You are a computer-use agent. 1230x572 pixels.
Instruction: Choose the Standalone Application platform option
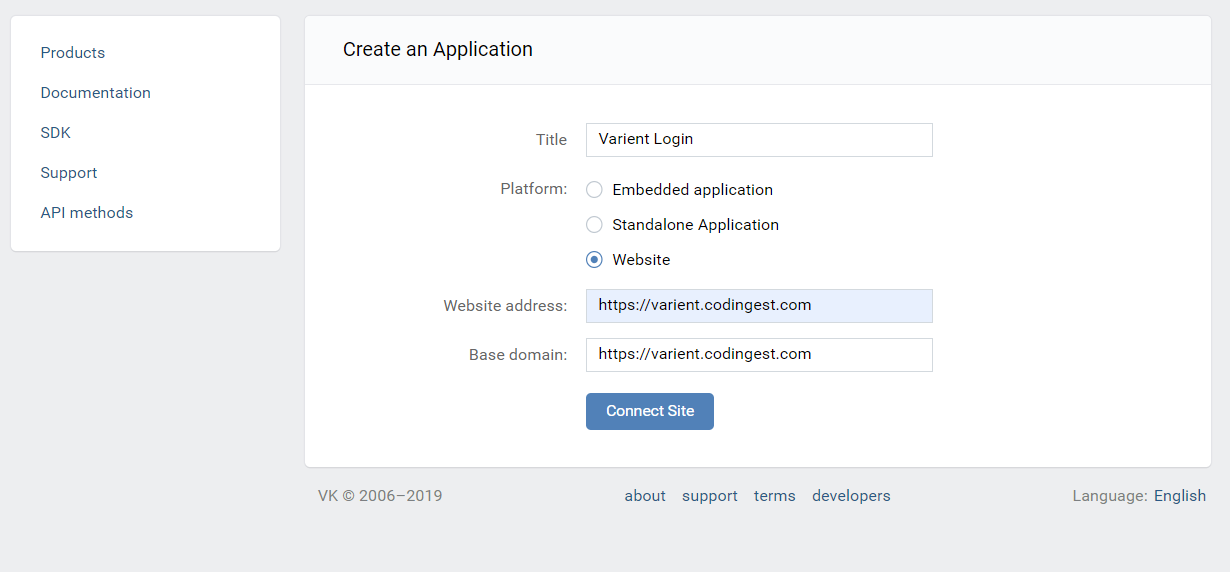click(x=594, y=225)
